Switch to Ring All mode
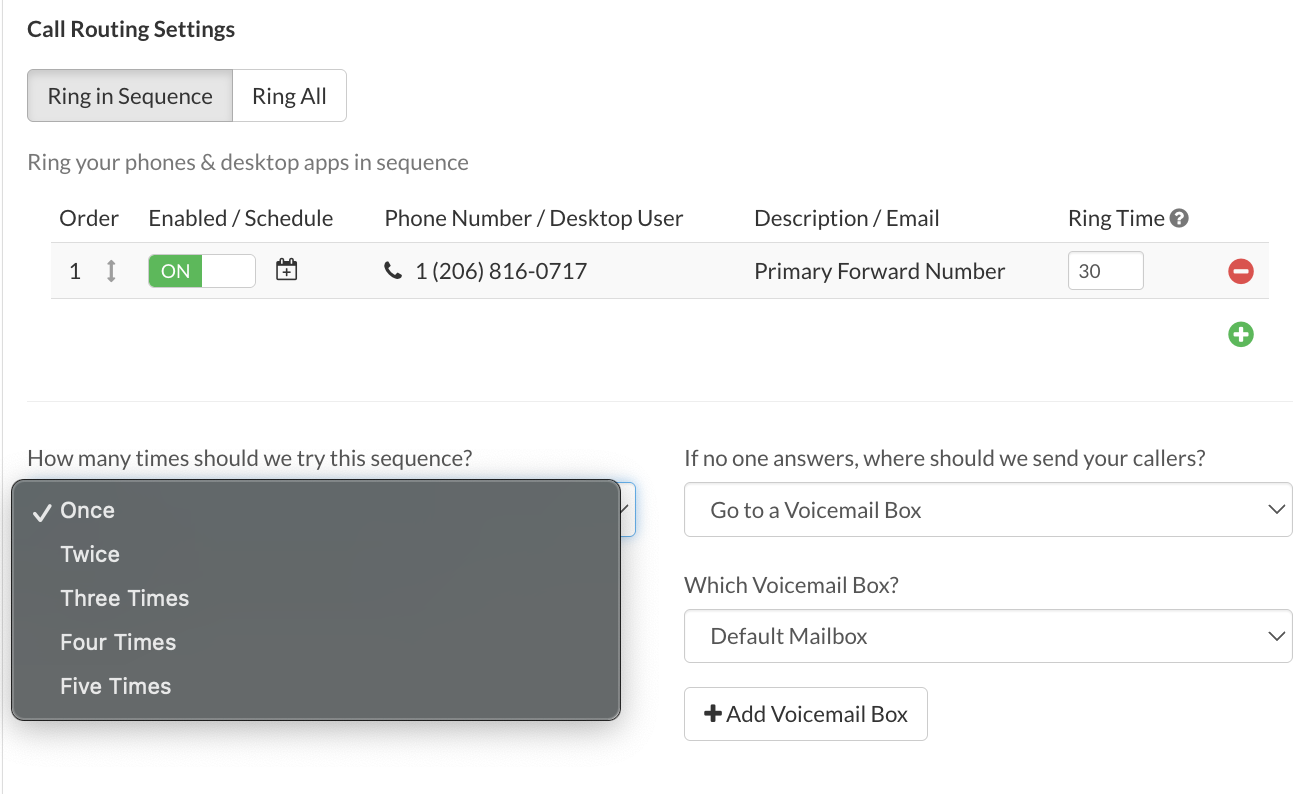 click(x=289, y=96)
